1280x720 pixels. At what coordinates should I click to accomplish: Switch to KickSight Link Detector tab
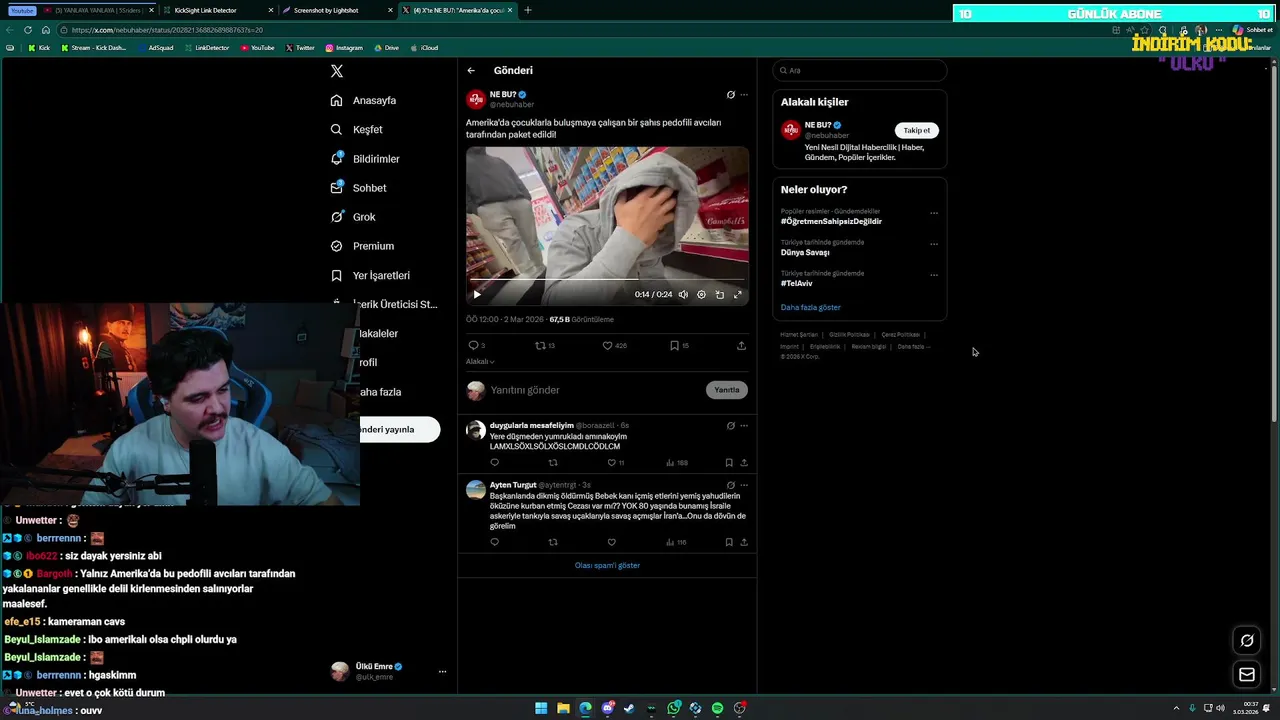(x=219, y=10)
